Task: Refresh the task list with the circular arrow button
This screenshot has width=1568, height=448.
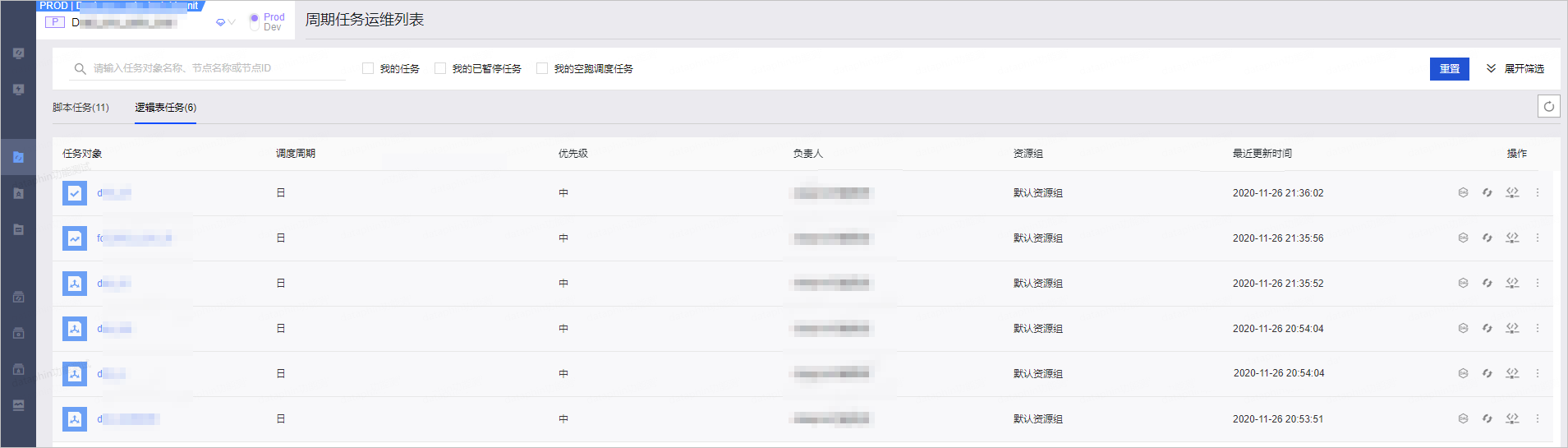Action: 1548,106
